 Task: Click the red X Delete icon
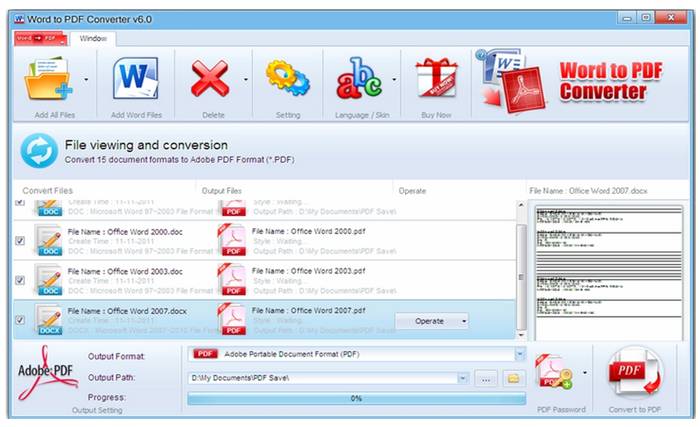(210, 79)
